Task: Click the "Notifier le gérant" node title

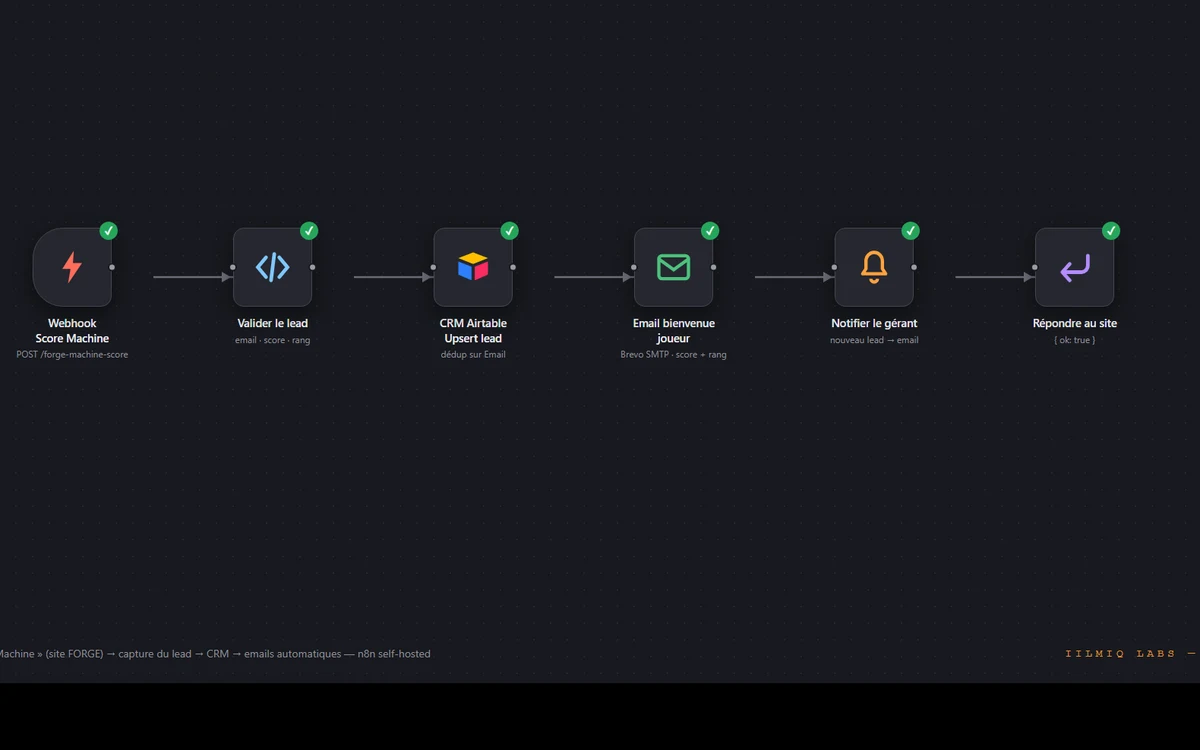Action: tap(874, 323)
